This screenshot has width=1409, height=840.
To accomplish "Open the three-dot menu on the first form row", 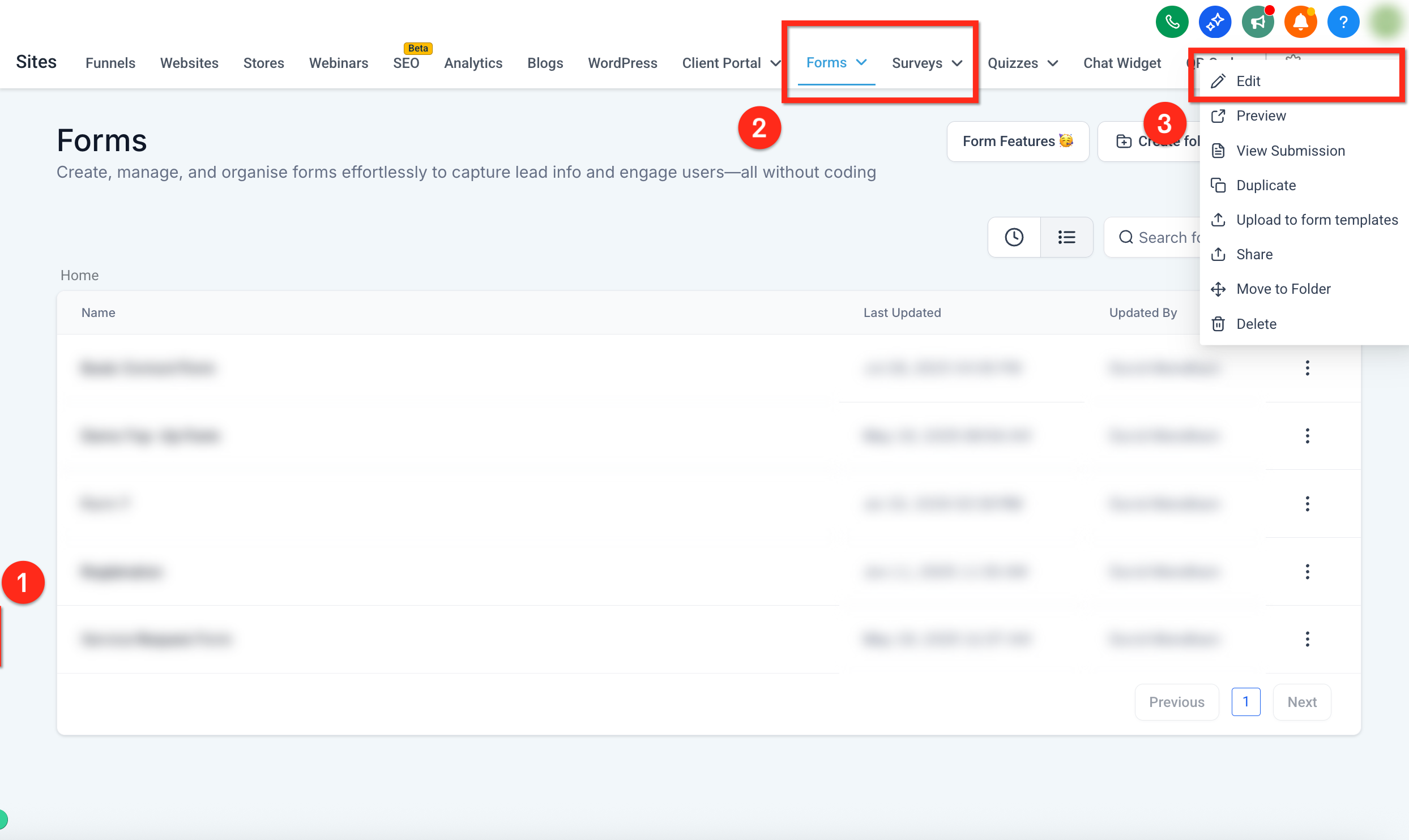I will [1307, 368].
